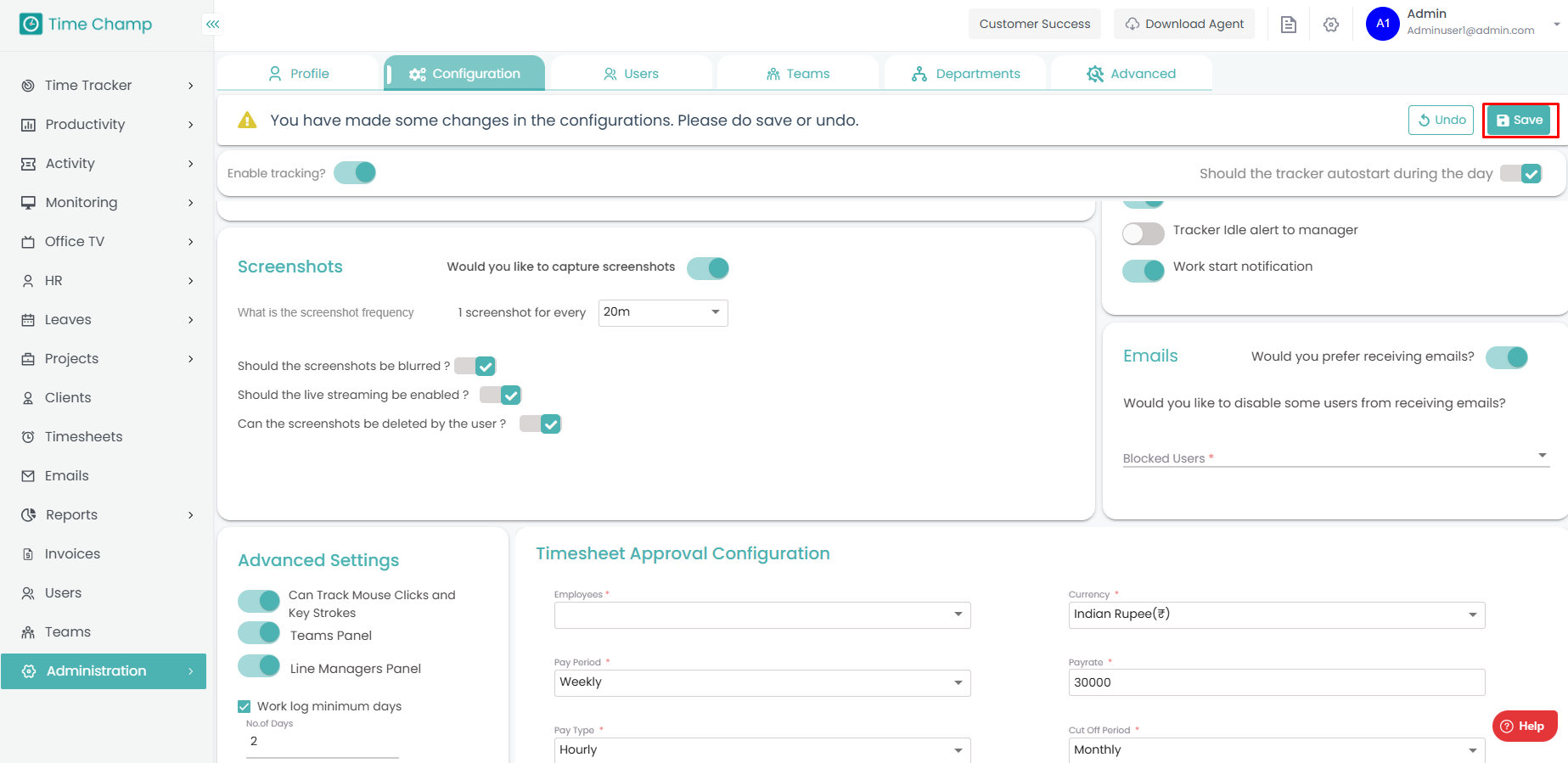Click the Time Champ logo

point(86,25)
